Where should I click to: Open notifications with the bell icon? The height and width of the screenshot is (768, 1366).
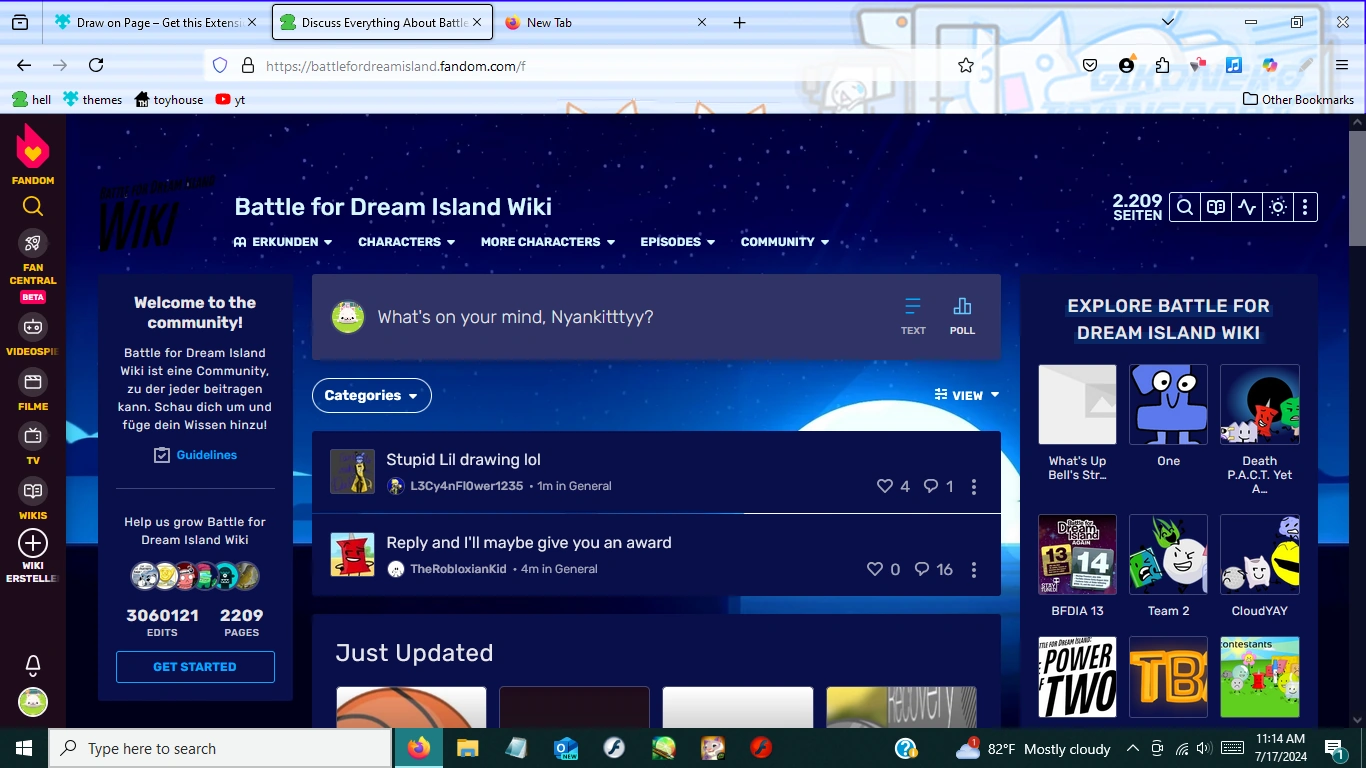click(x=33, y=666)
